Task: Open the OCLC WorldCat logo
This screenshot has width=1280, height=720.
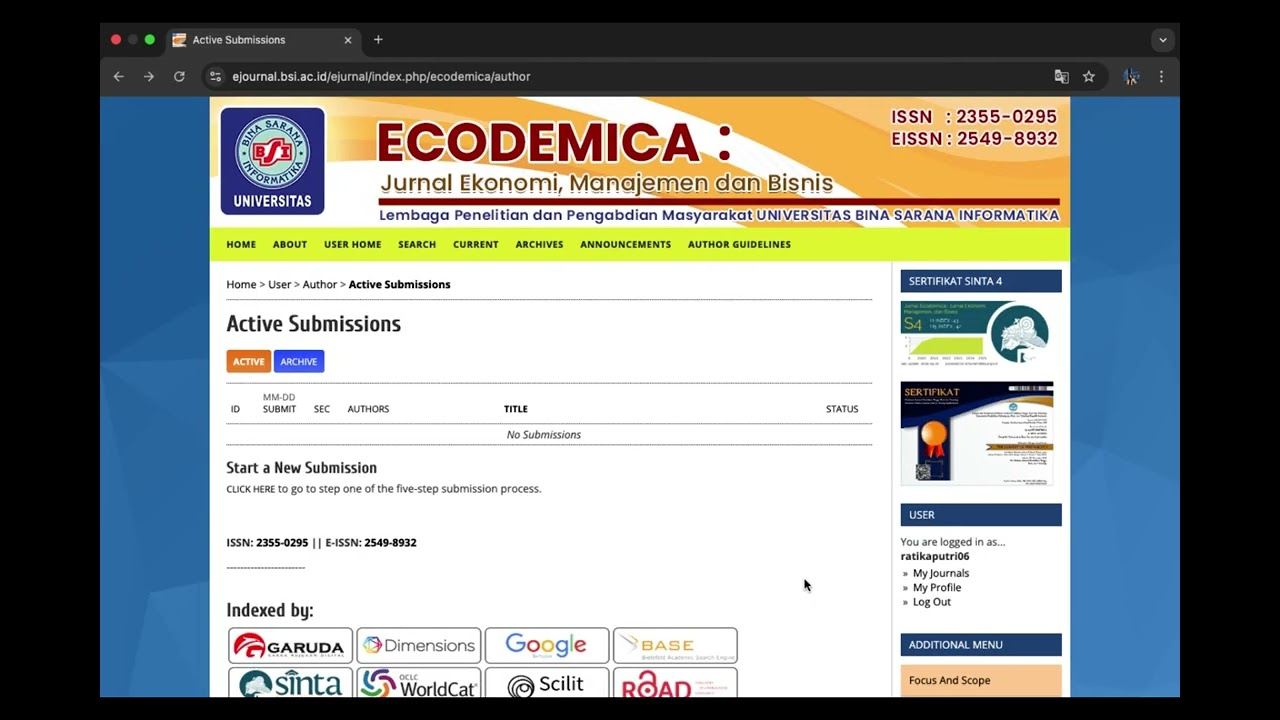Action: click(418, 683)
